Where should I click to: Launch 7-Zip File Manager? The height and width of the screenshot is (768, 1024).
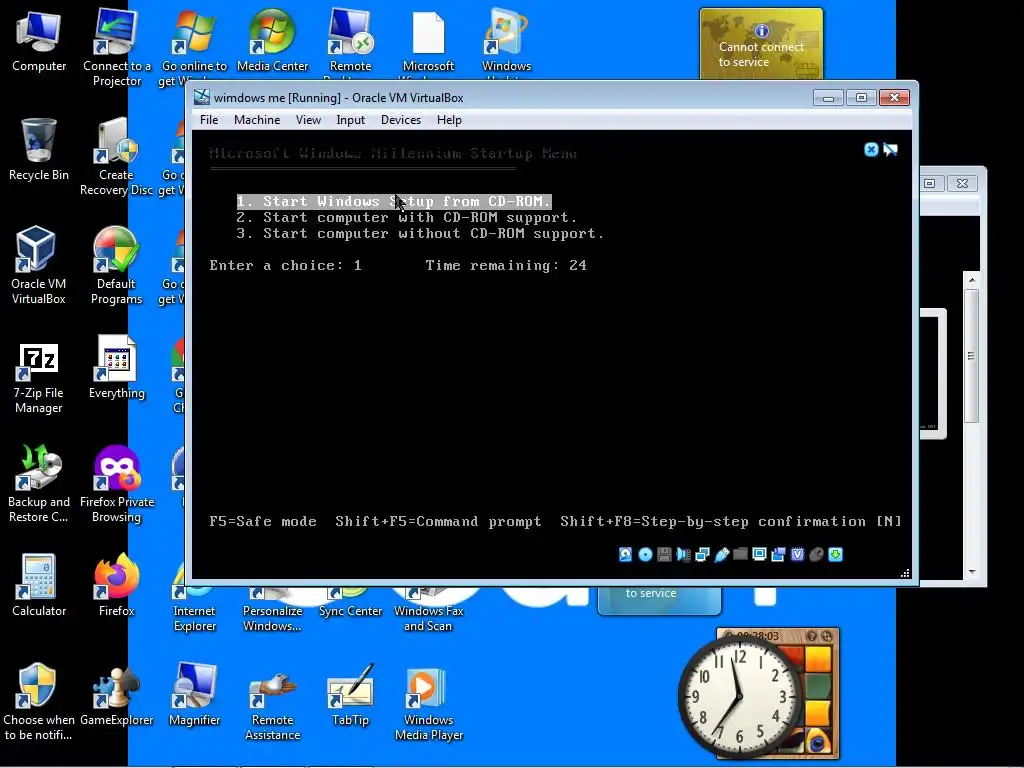coord(39,379)
